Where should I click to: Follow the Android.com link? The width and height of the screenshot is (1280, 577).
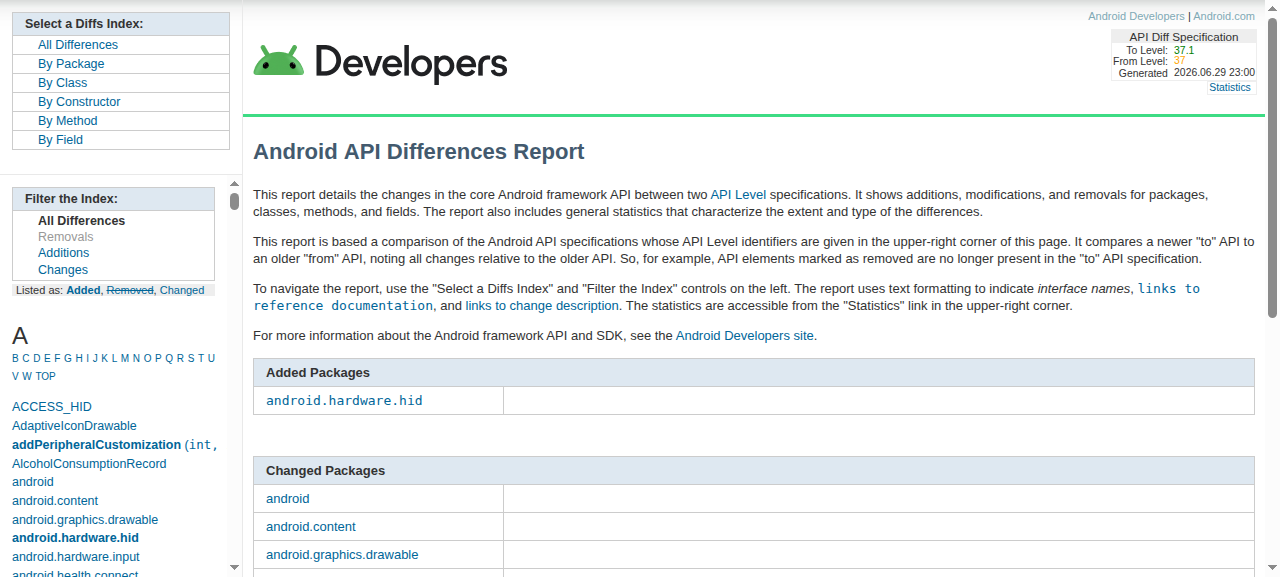pyautogui.click(x=1224, y=17)
